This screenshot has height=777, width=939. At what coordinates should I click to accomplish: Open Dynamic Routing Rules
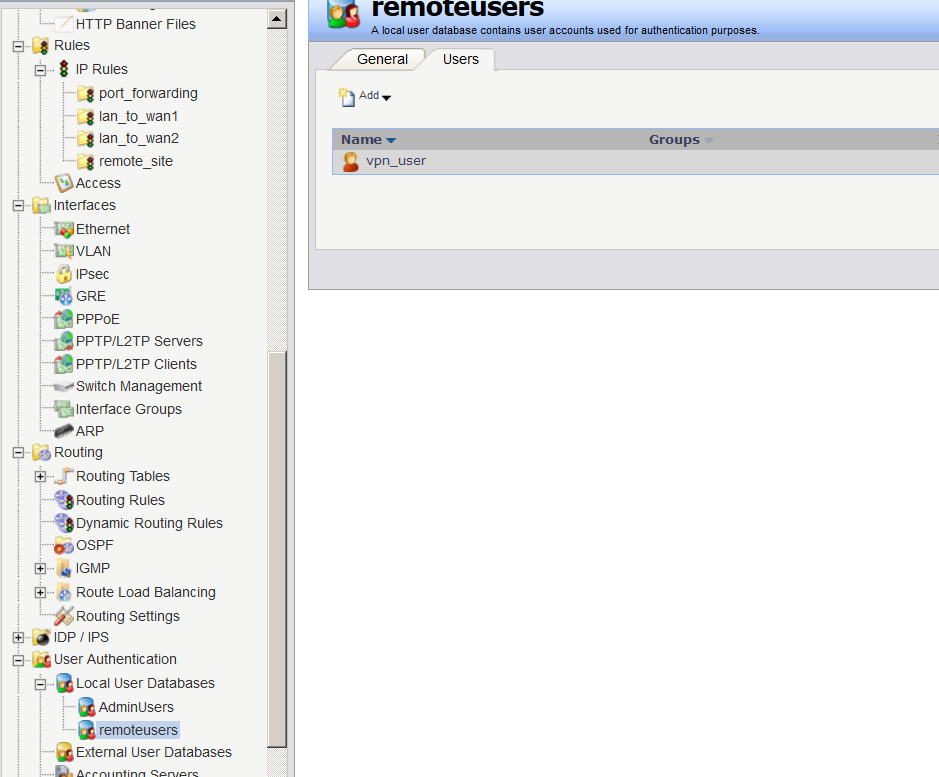149,523
